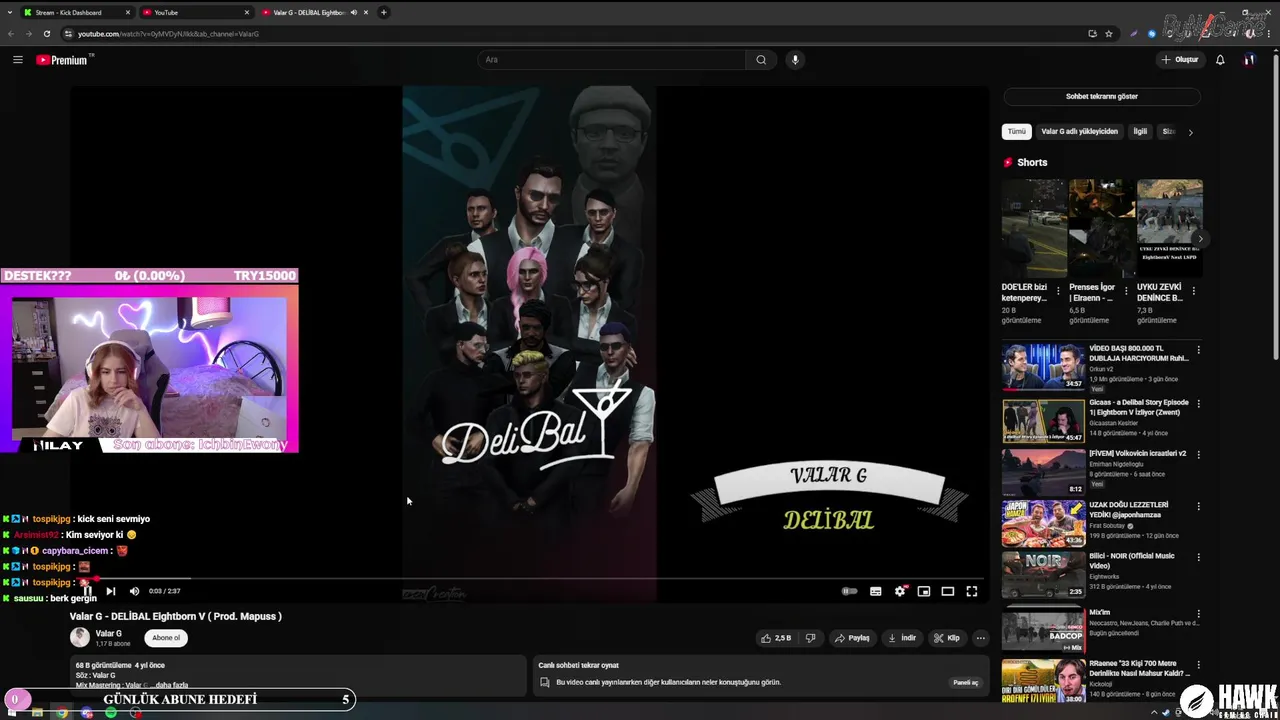This screenshot has height=720, width=1280.
Task: Open the Valar G channel name link
Action: 108,633
